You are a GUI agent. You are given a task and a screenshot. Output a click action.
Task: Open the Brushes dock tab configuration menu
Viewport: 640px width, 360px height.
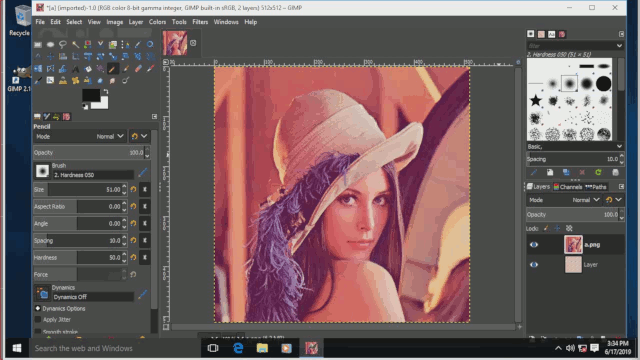621,34
